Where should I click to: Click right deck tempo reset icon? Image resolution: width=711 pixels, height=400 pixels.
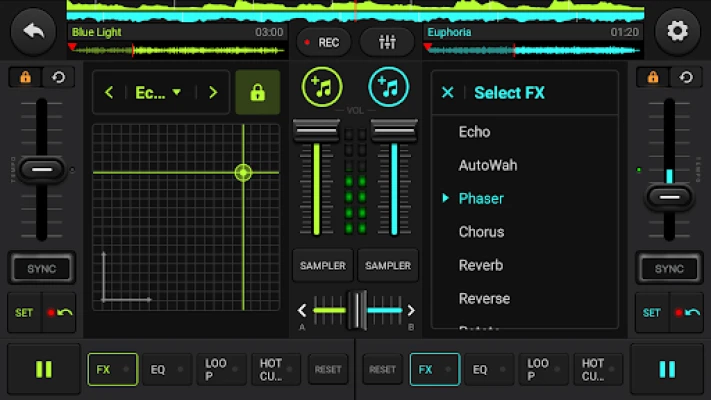(x=685, y=77)
